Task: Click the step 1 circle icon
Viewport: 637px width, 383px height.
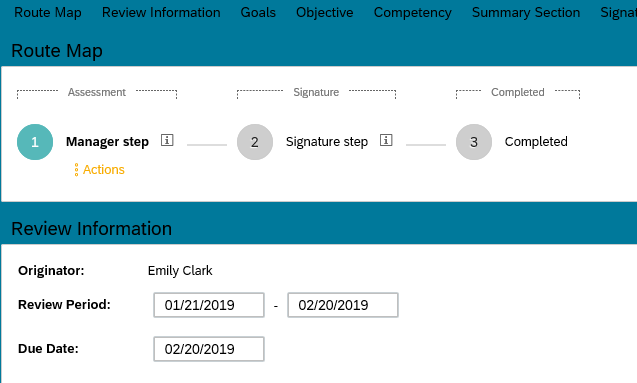Action: tap(35, 142)
